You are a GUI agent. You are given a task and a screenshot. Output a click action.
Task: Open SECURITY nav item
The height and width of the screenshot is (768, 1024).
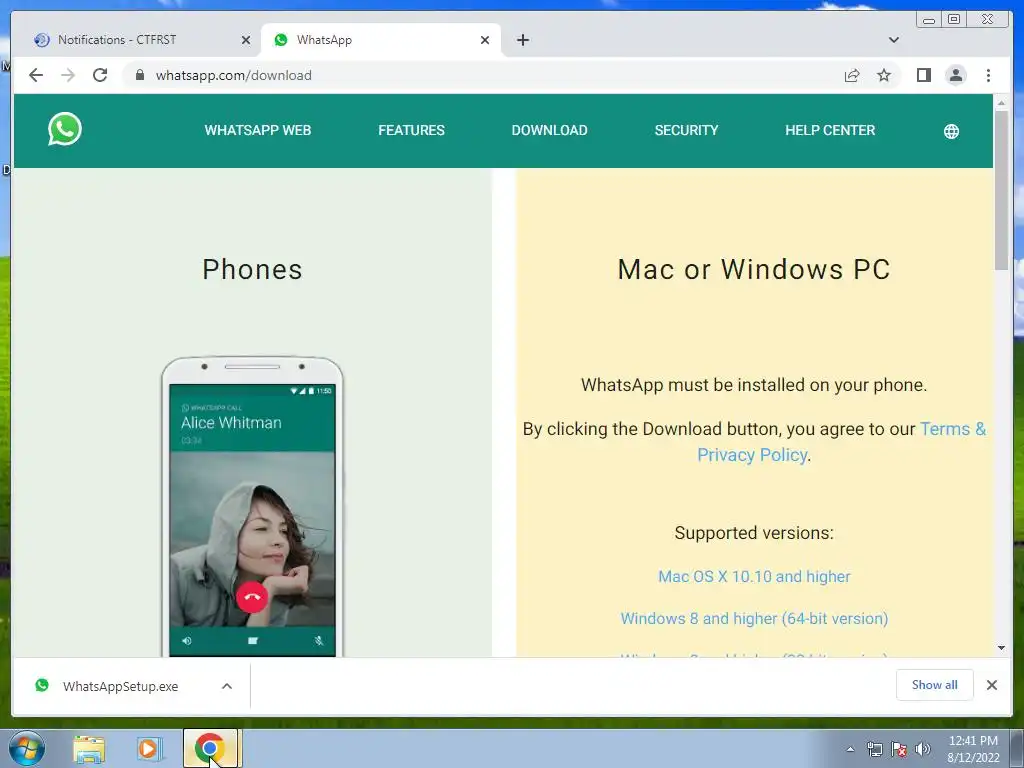click(x=686, y=130)
